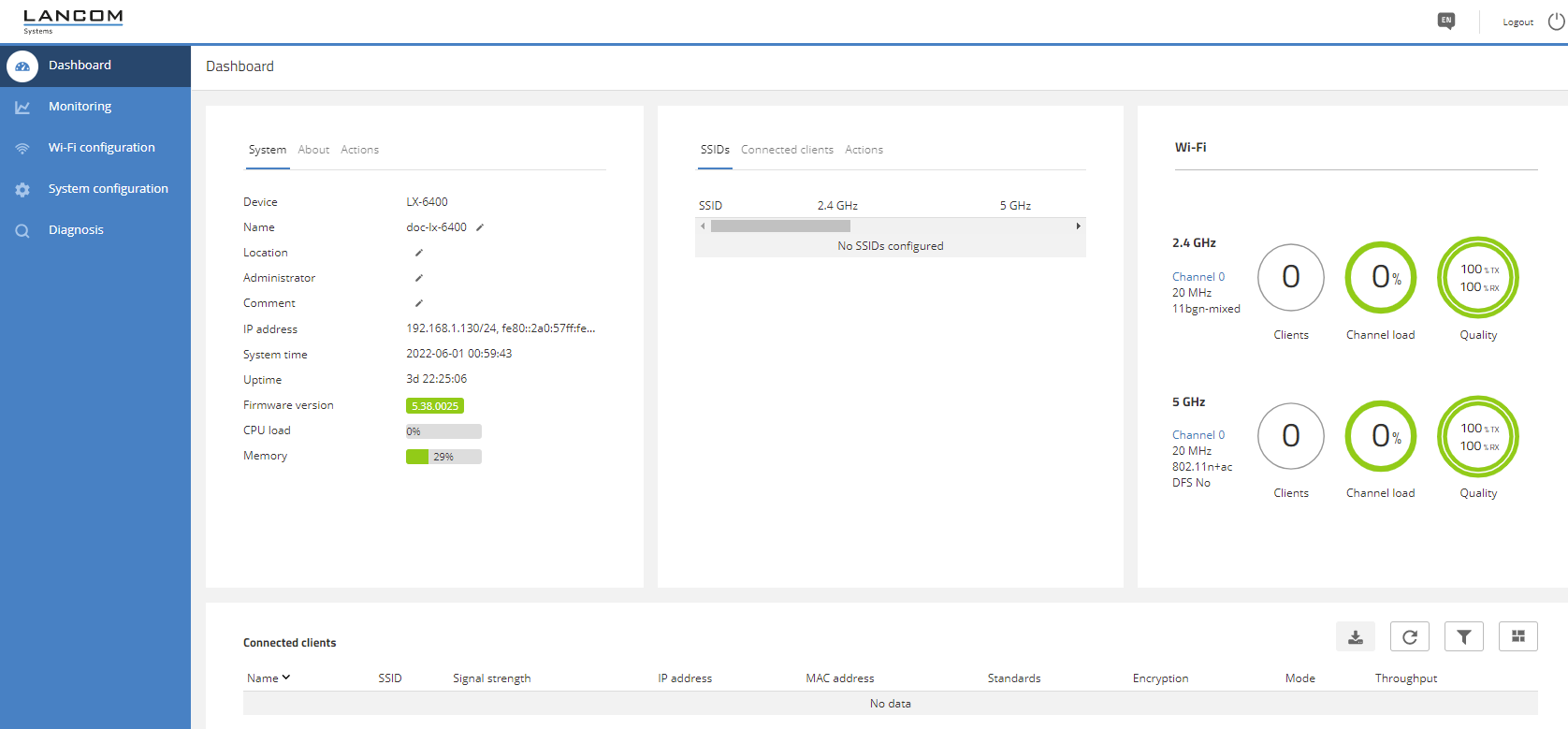Click the power icon to log out
The width and height of the screenshot is (1568, 729).
[x=1556, y=22]
